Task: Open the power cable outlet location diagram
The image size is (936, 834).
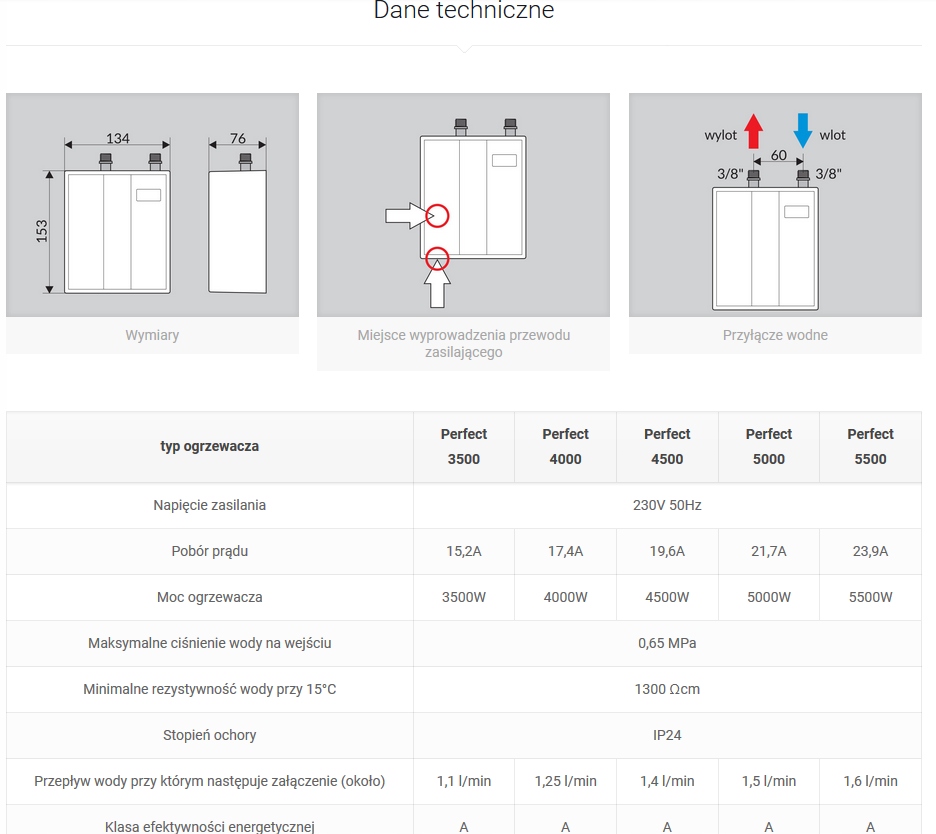Action: (x=463, y=205)
